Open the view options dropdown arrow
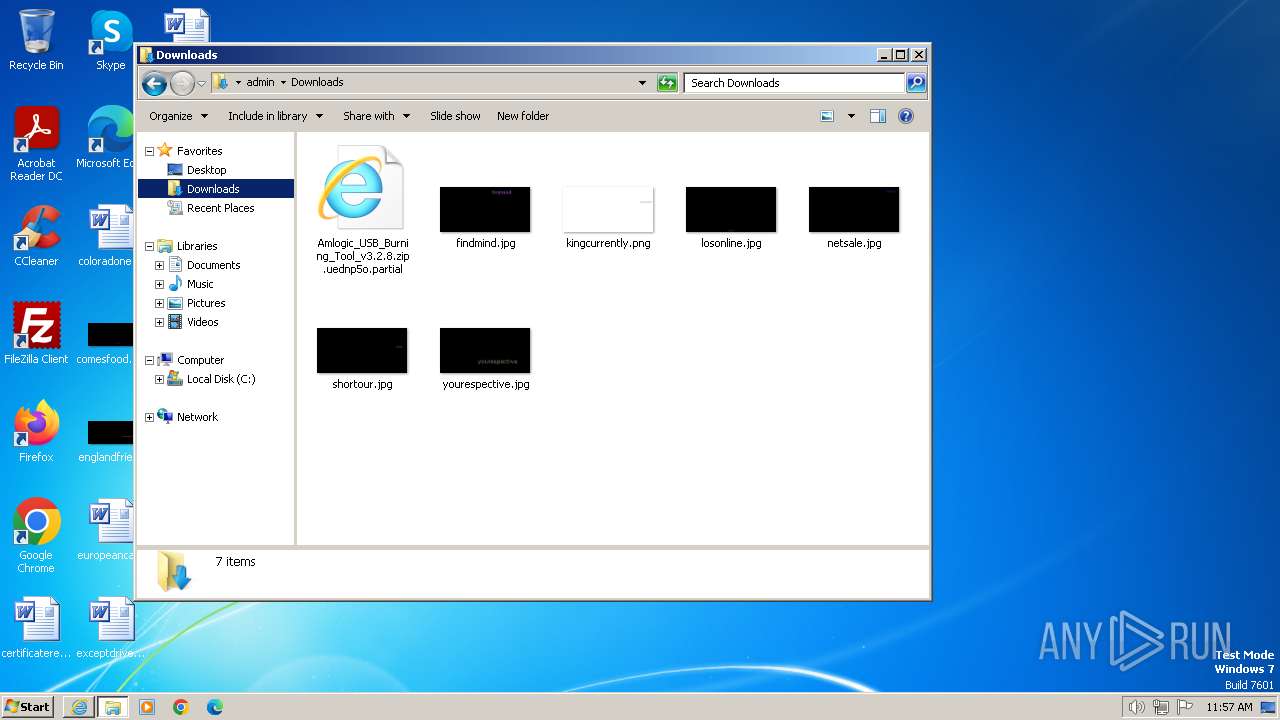The height and width of the screenshot is (720, 1280). coord(851,116)
